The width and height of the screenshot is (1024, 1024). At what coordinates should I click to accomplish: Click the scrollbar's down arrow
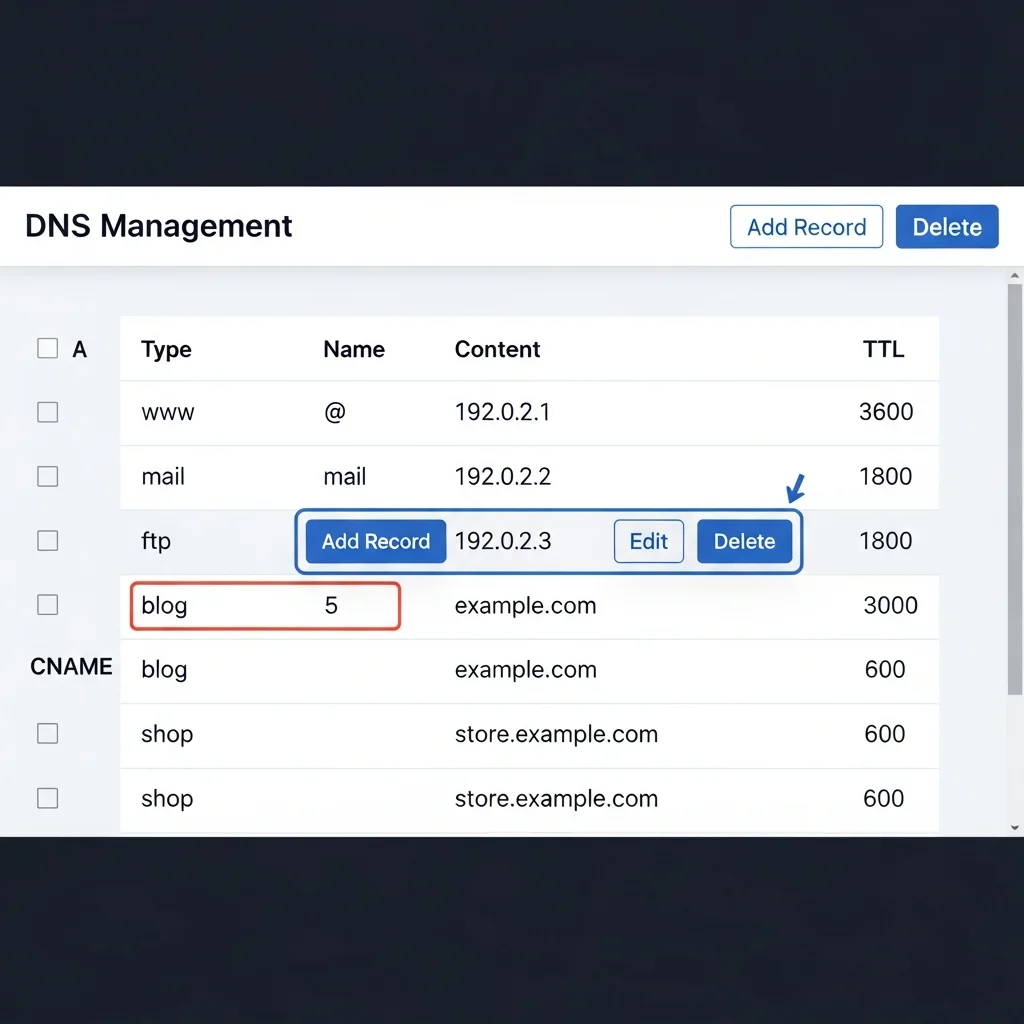click(1013, 827)
